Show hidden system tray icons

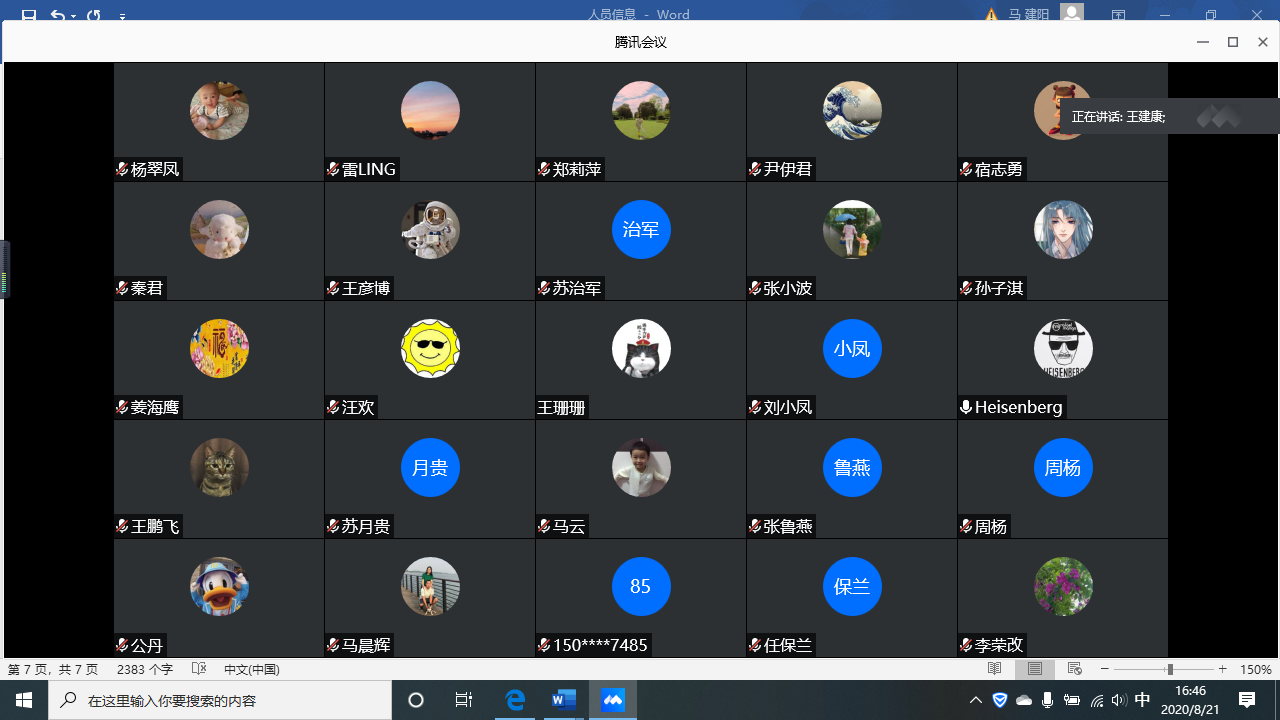[976, 700]
